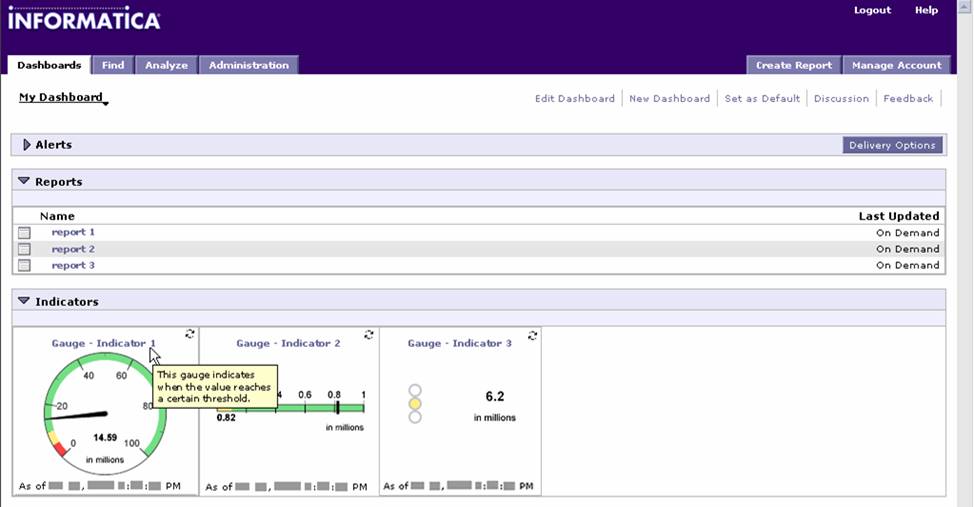974x507 pixels.
Task: Click the gauge tooltip text box
Action: coord(215,386)
